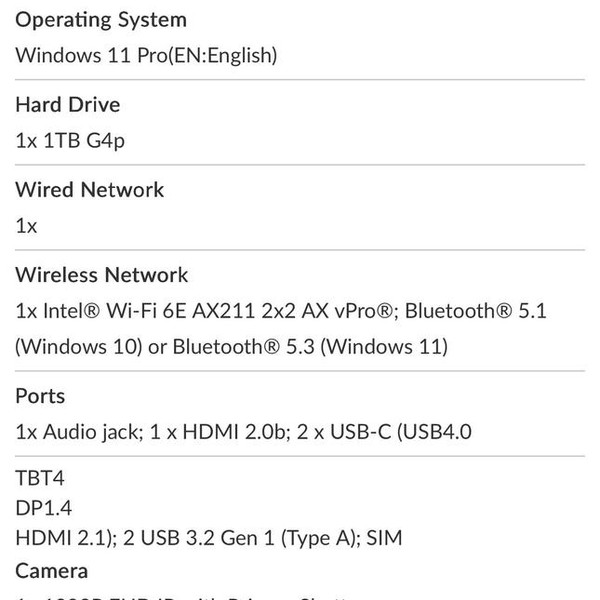
Task: Click the Ports heading
Action: (x=40, y=396)
